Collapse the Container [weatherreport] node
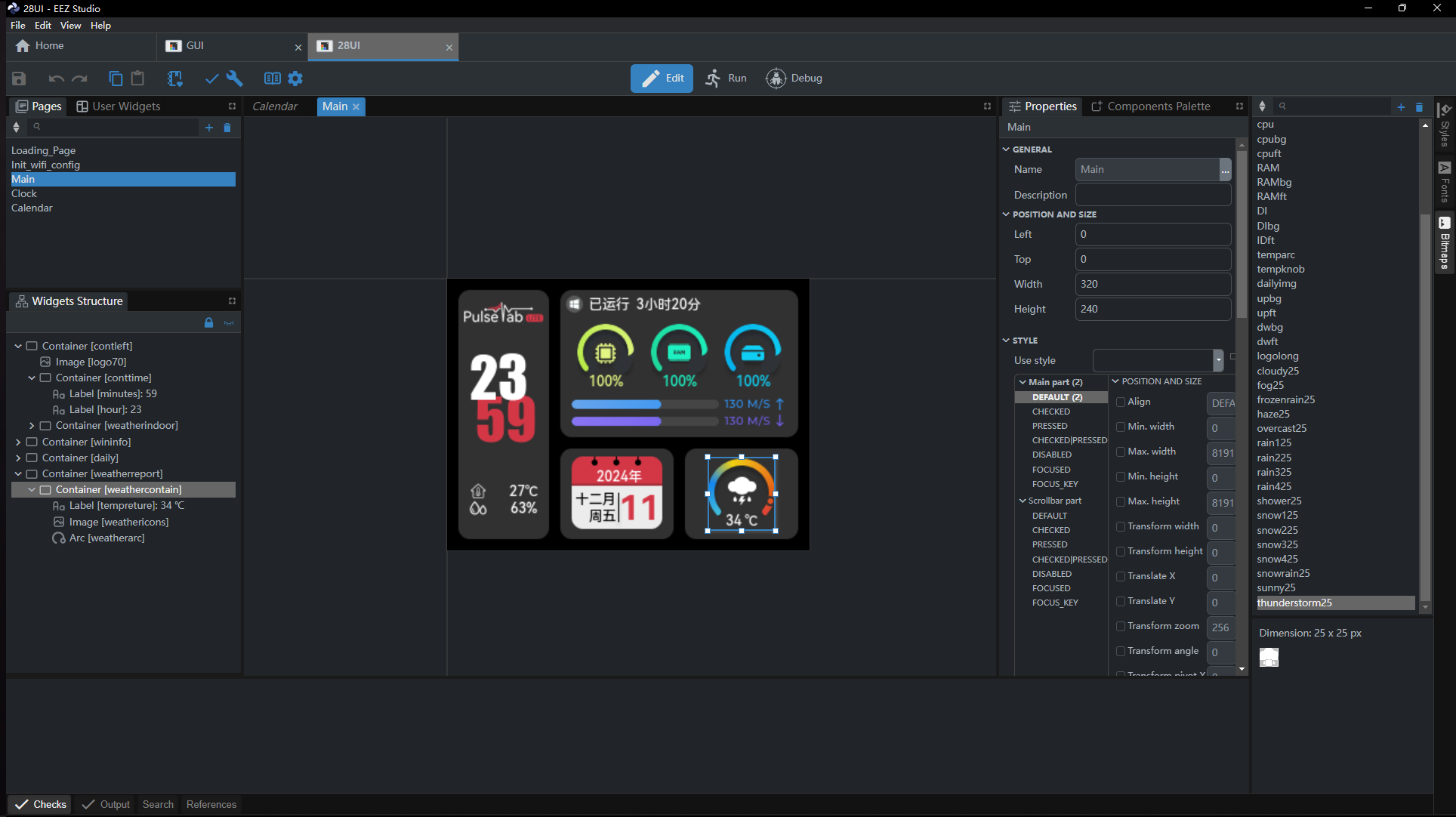This screenshot has height=817, width=1456. (18, 473)
